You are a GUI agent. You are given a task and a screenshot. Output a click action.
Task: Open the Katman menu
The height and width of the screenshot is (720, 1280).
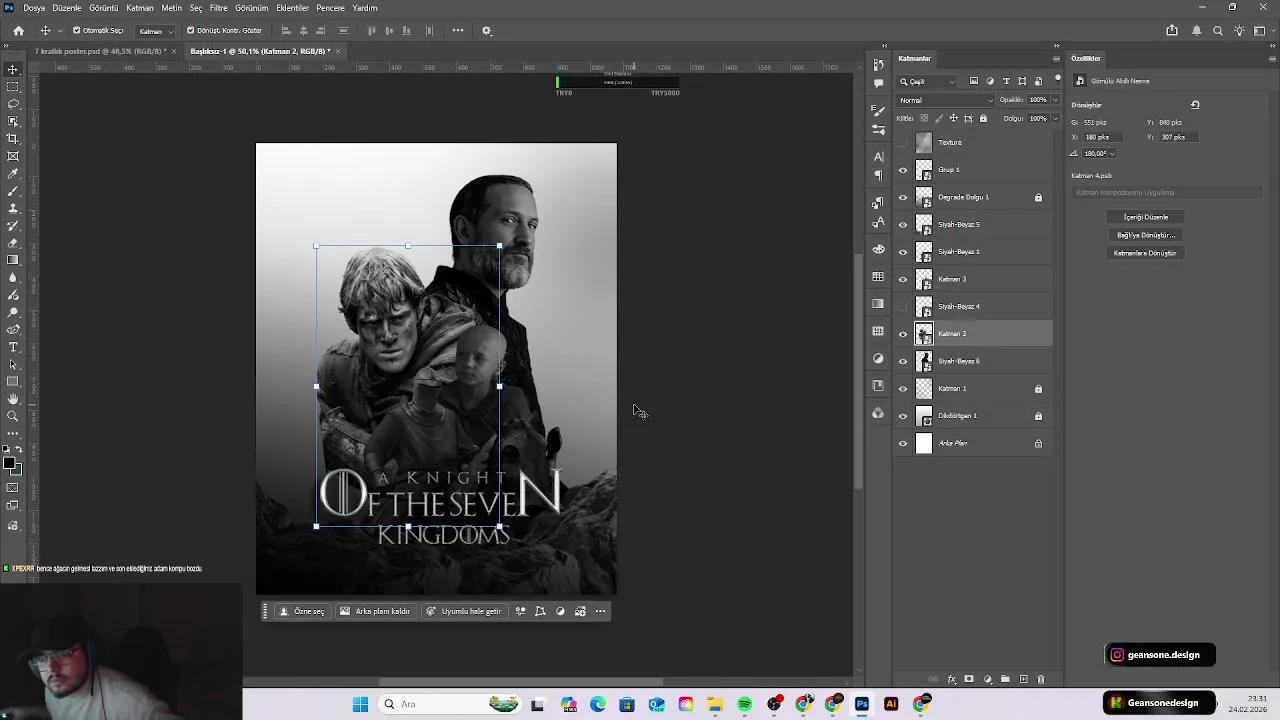click(x=140, y=8)
